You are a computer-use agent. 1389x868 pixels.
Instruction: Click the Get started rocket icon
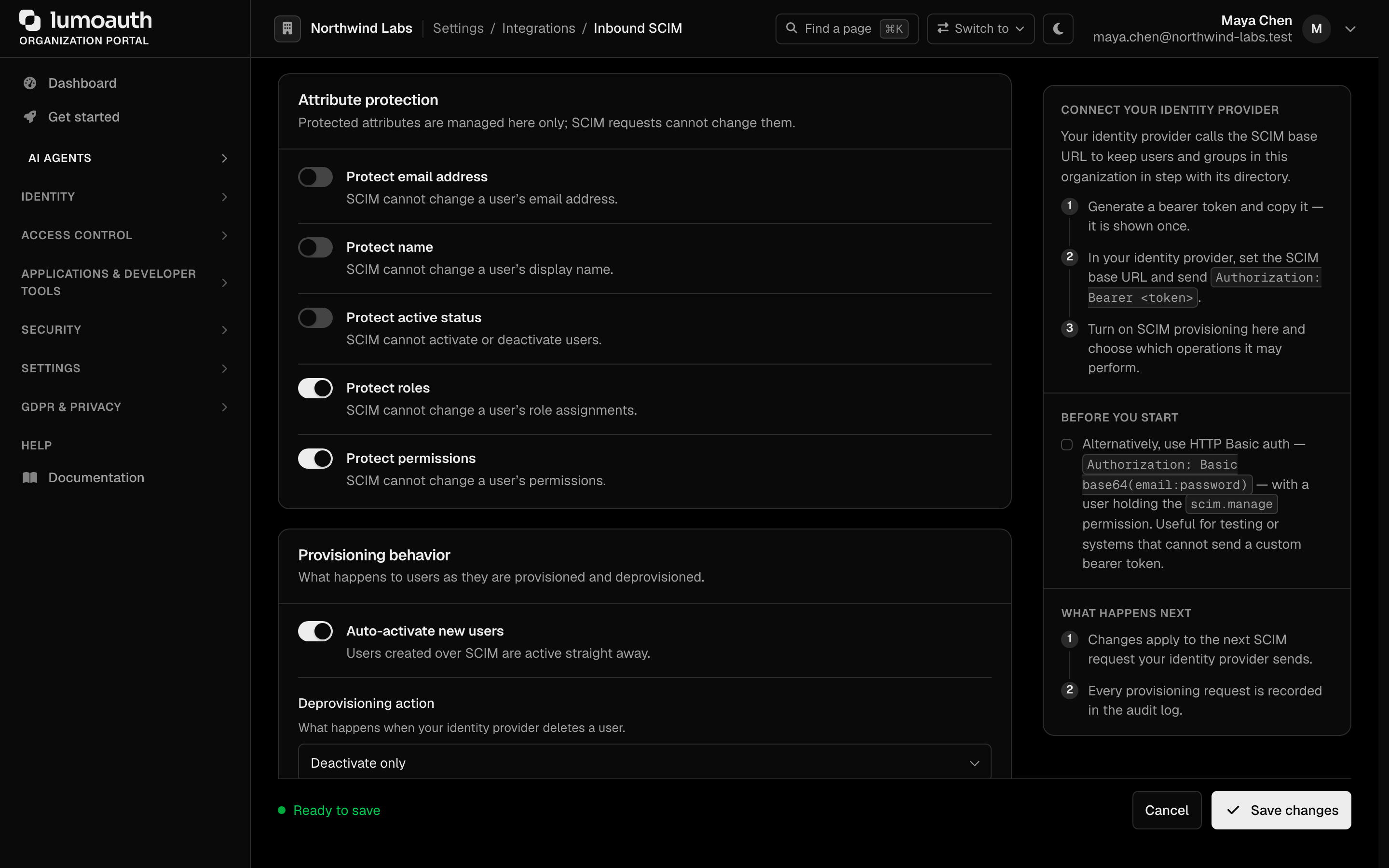pos(30,117)
